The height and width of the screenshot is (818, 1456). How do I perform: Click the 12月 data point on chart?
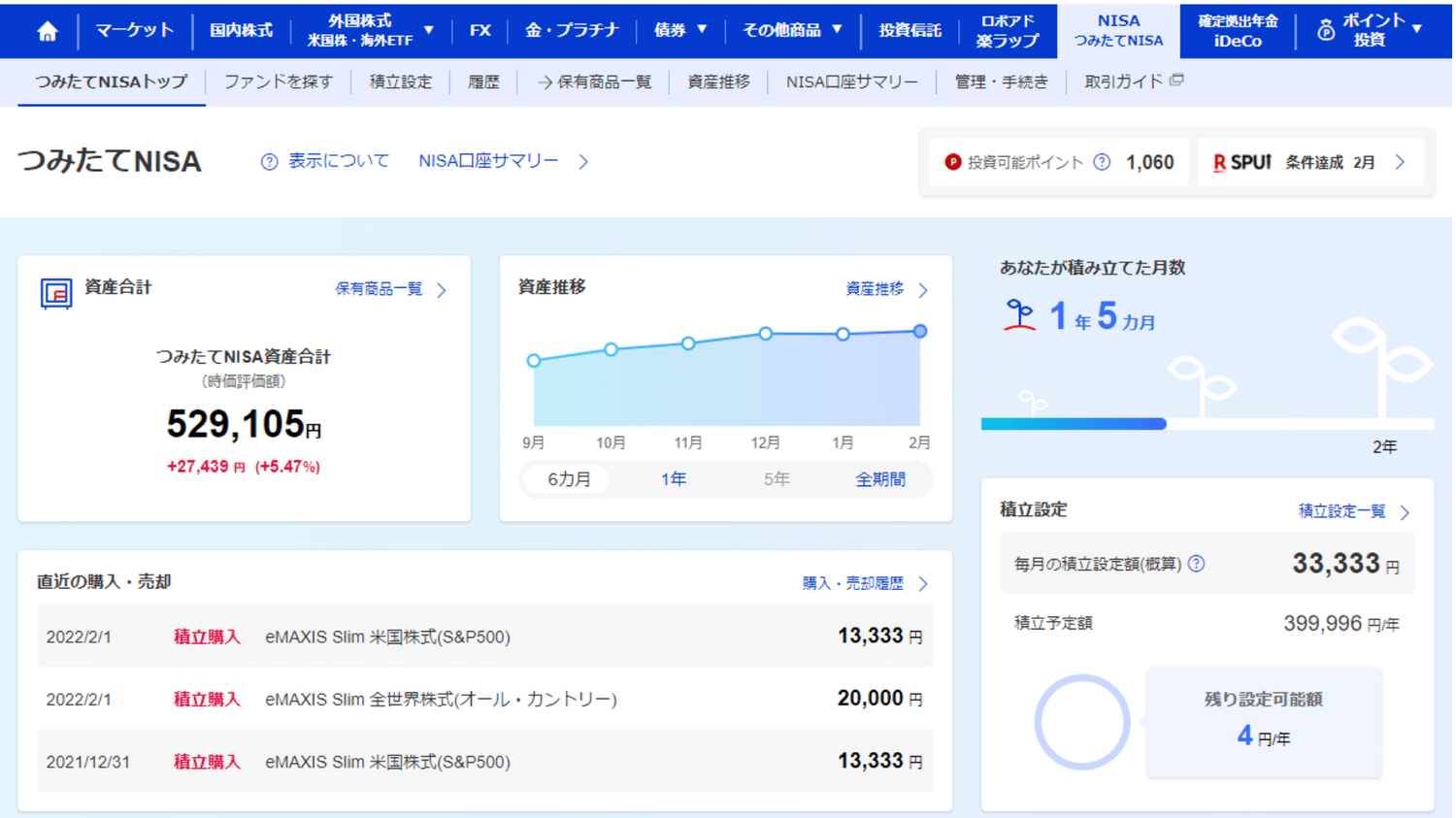click(x=766, y=334)
